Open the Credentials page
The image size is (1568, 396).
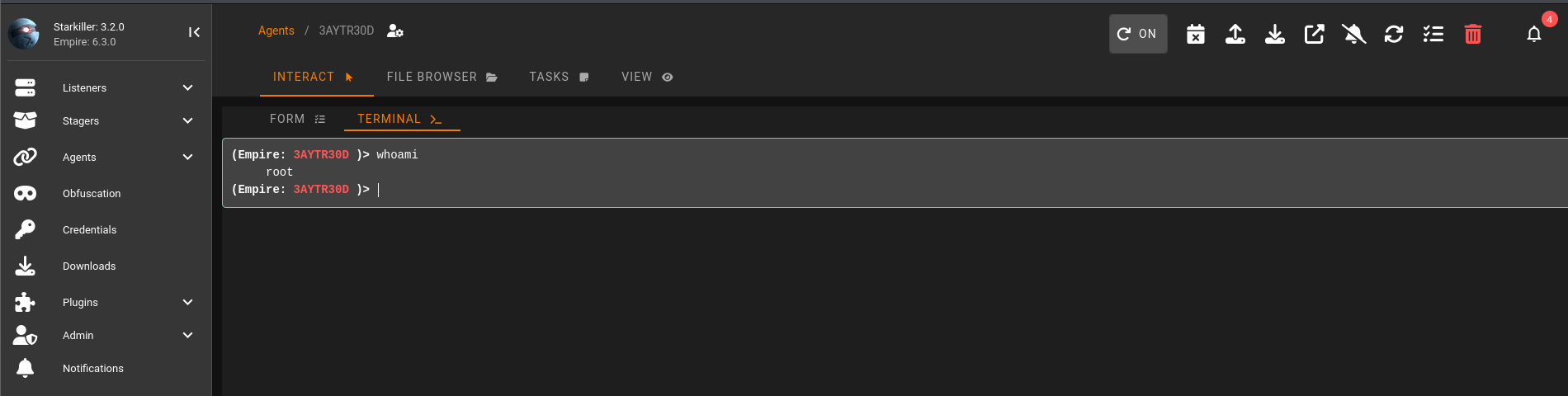[89, 229]
